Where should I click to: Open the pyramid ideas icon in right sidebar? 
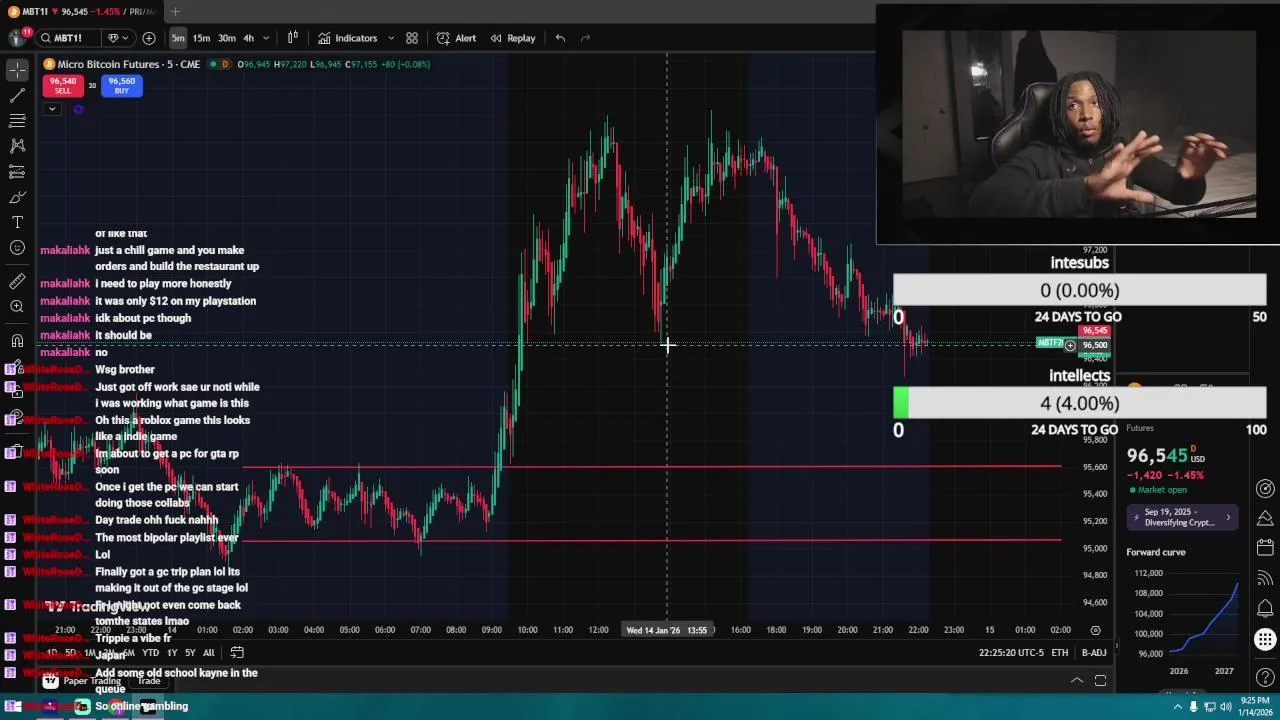tap(1265, 518)
